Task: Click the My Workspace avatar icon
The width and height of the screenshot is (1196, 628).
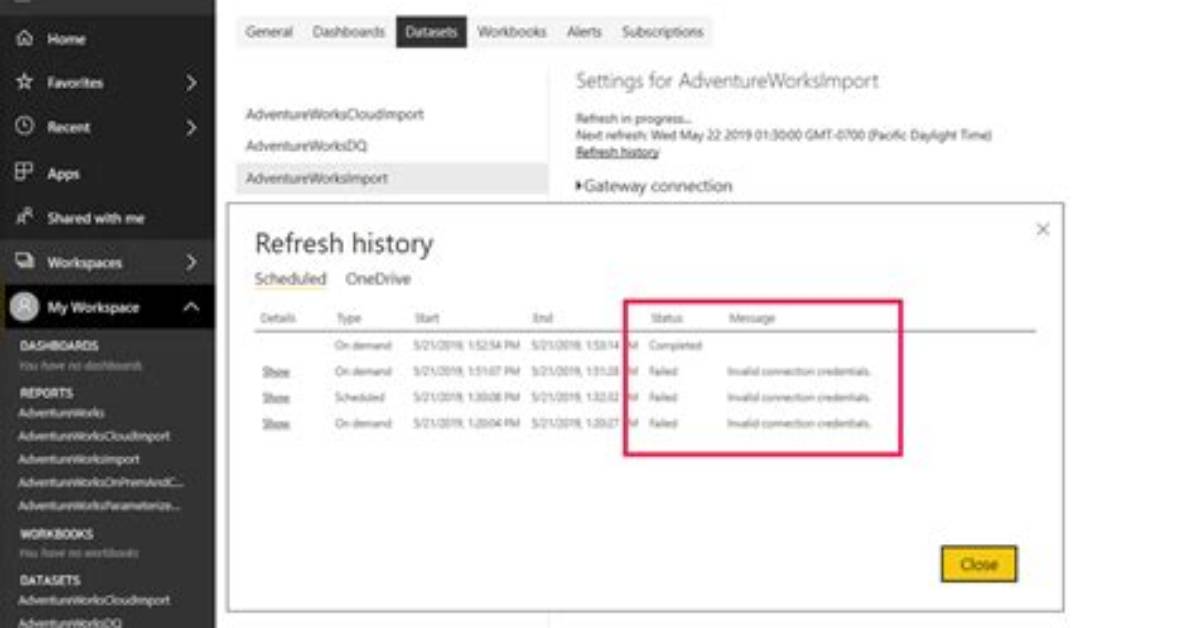Action: 24,307
